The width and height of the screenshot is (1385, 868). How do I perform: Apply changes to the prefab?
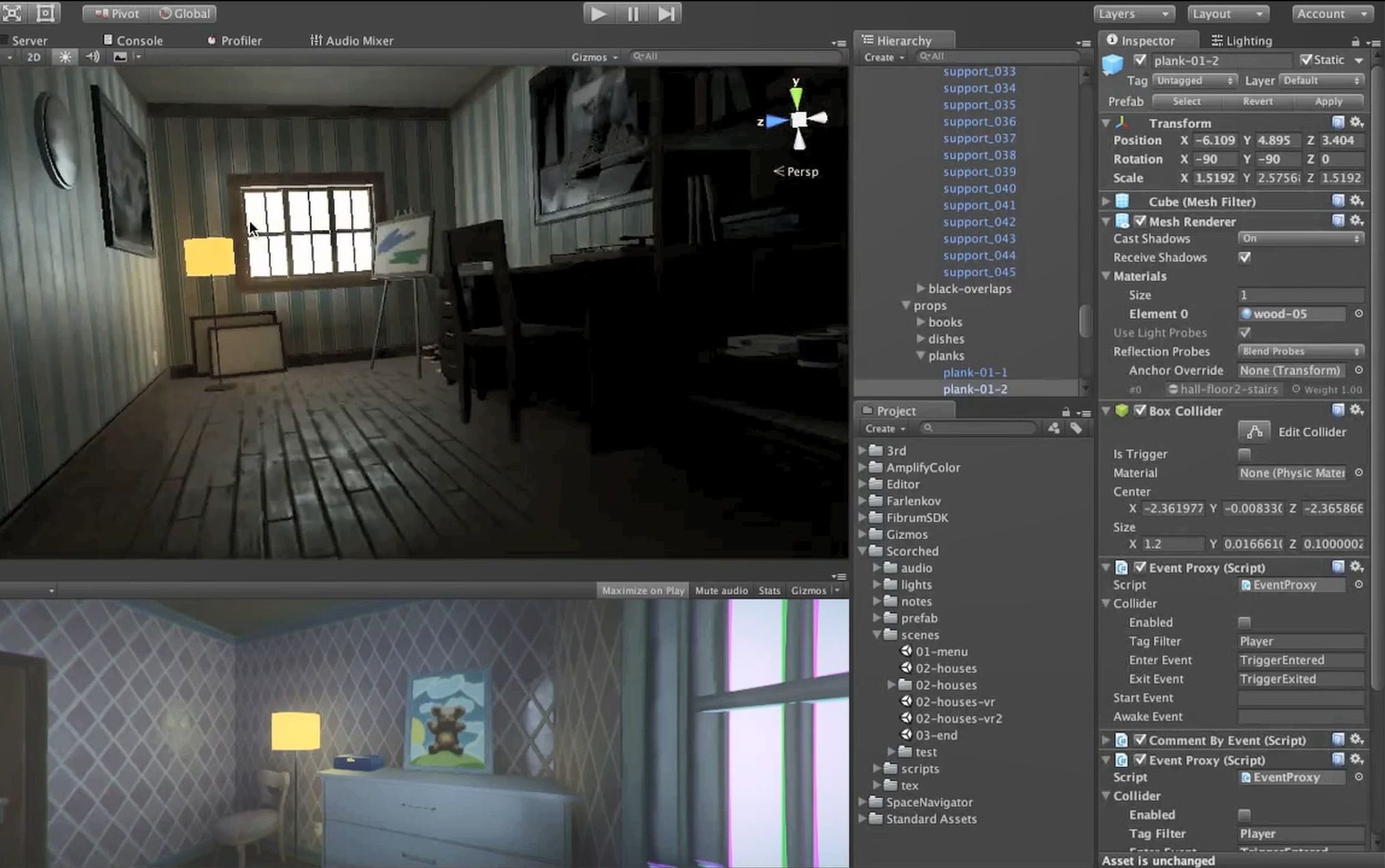coord(1328,101)
